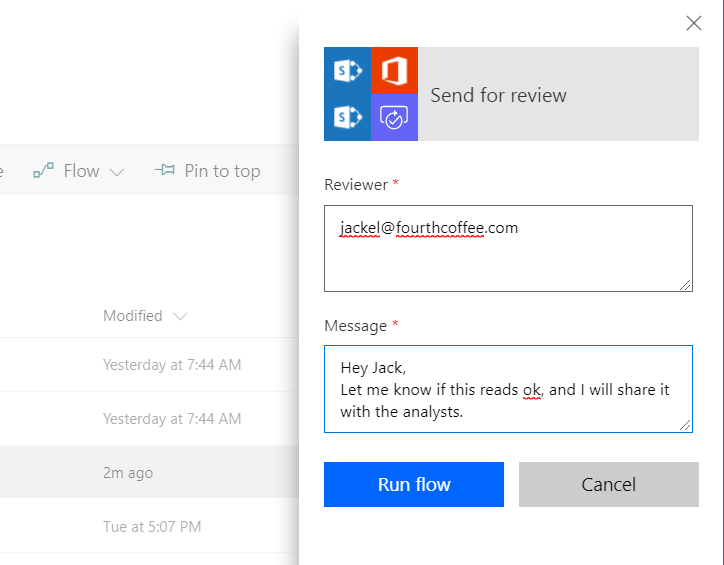Select the Pin to top command
The image size is (724, 565).
(222, 171)
